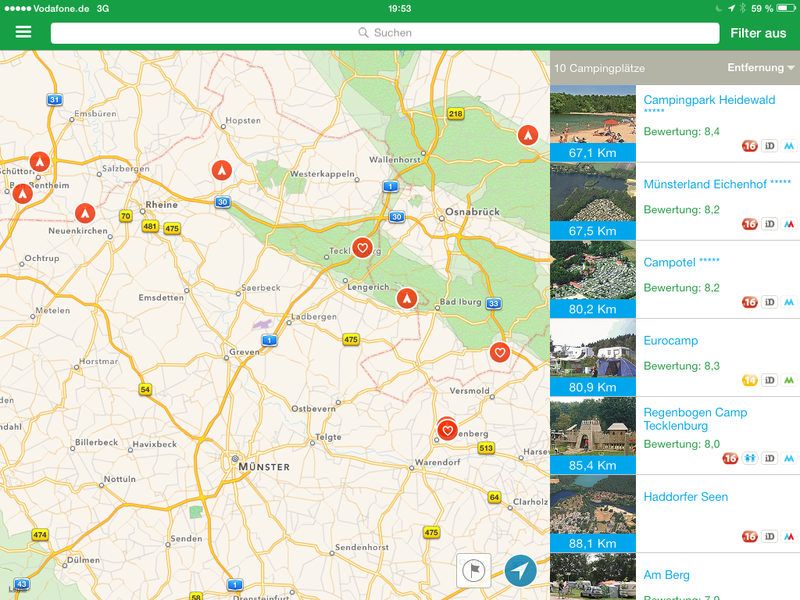Select the heart marker near Warendorf
Viewport: 800px width, 600px height.
[x=448, y=430]
